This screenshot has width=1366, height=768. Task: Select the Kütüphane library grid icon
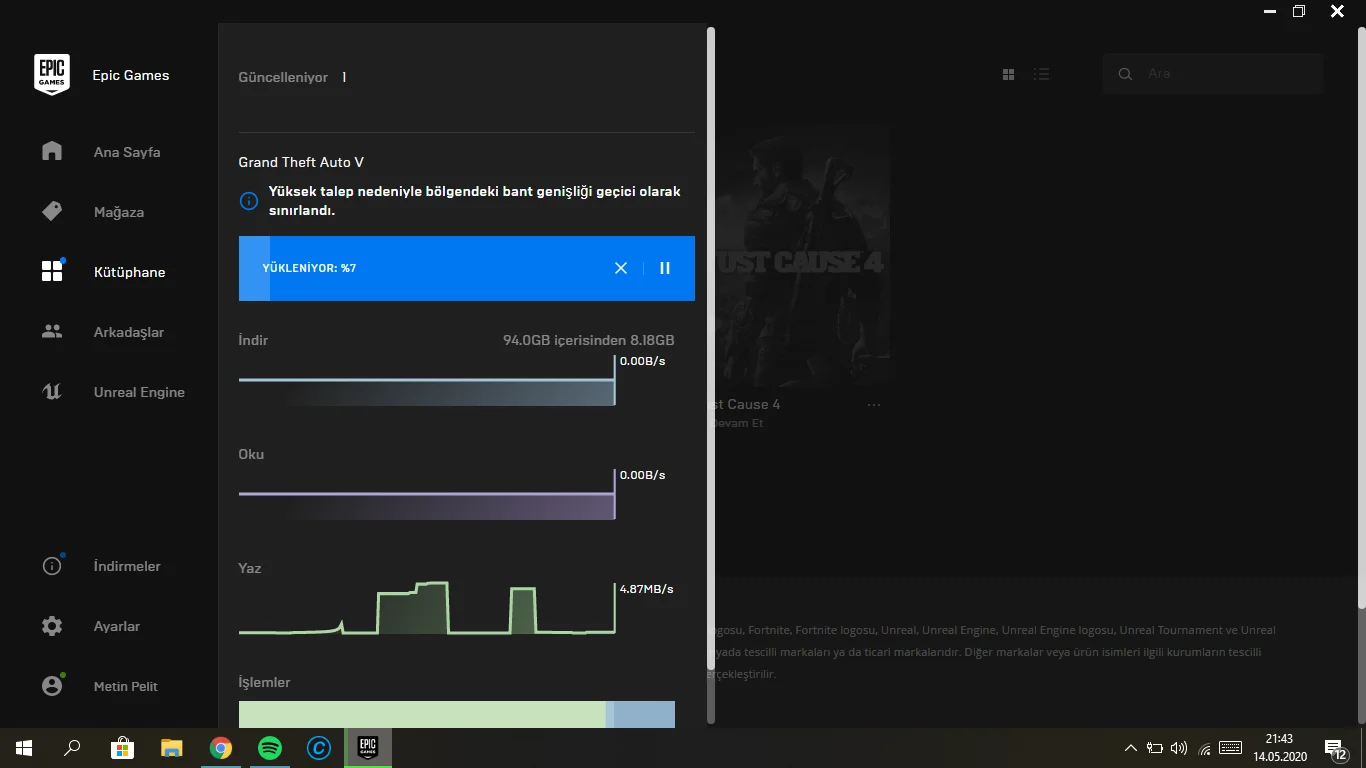click(52, 271)
